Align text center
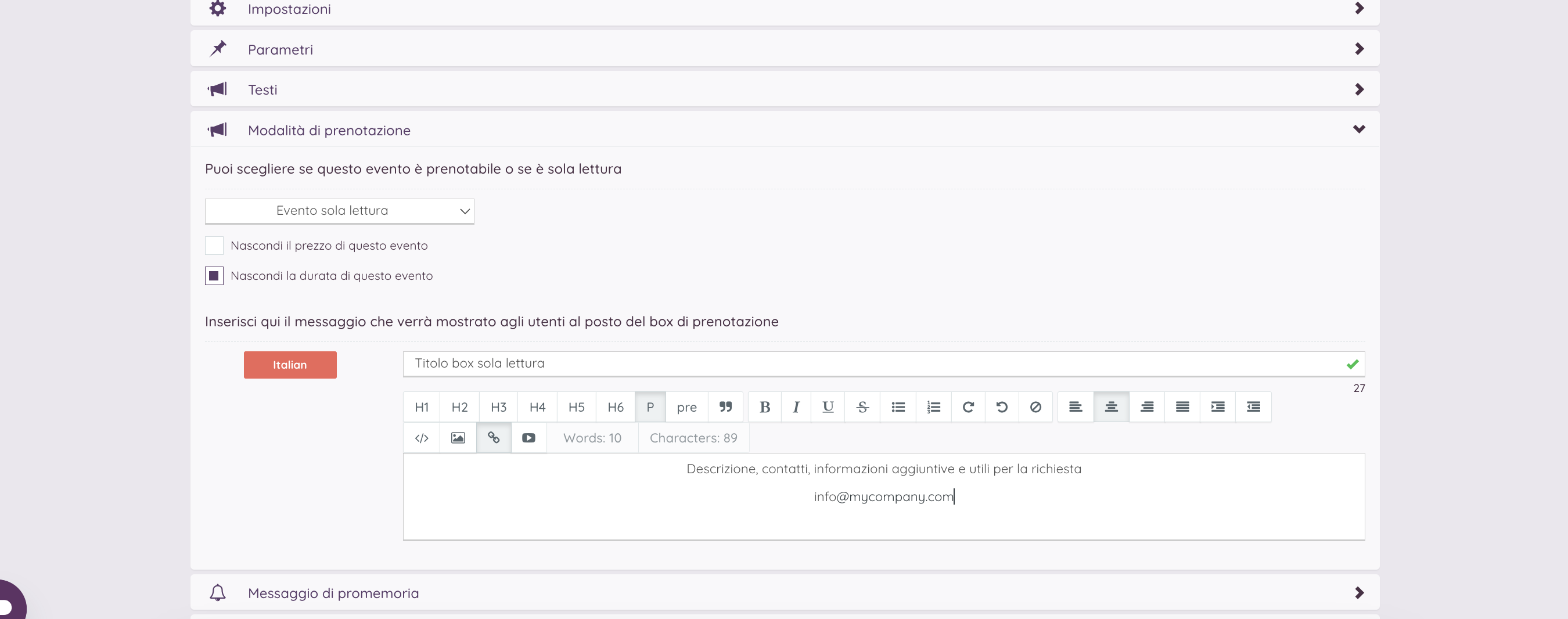 coord(1112,406)
